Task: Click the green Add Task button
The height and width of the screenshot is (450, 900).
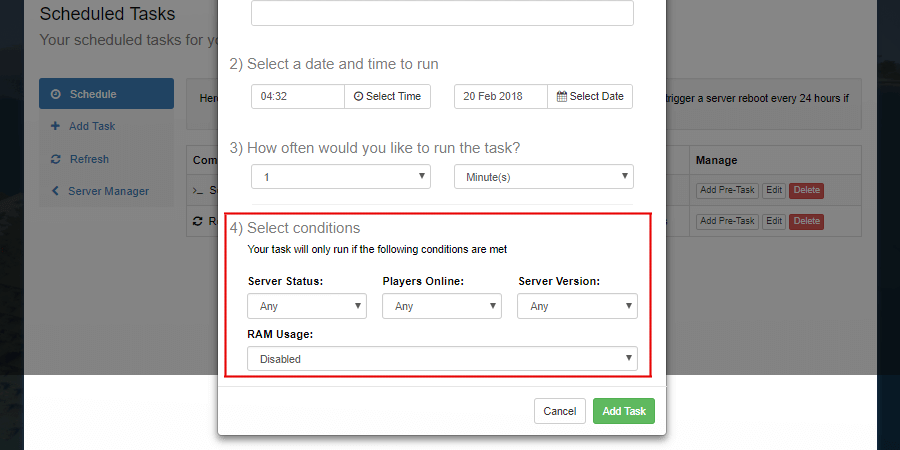Action: click(x=624, y=411)
